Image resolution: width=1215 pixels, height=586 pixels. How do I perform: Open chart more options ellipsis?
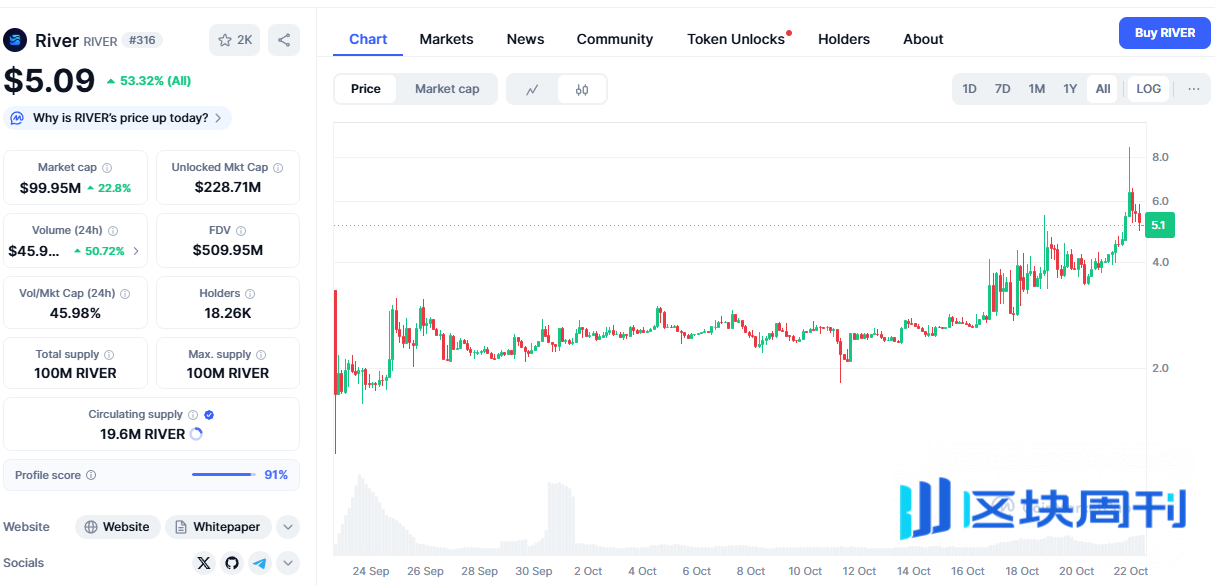point(1193,89)
